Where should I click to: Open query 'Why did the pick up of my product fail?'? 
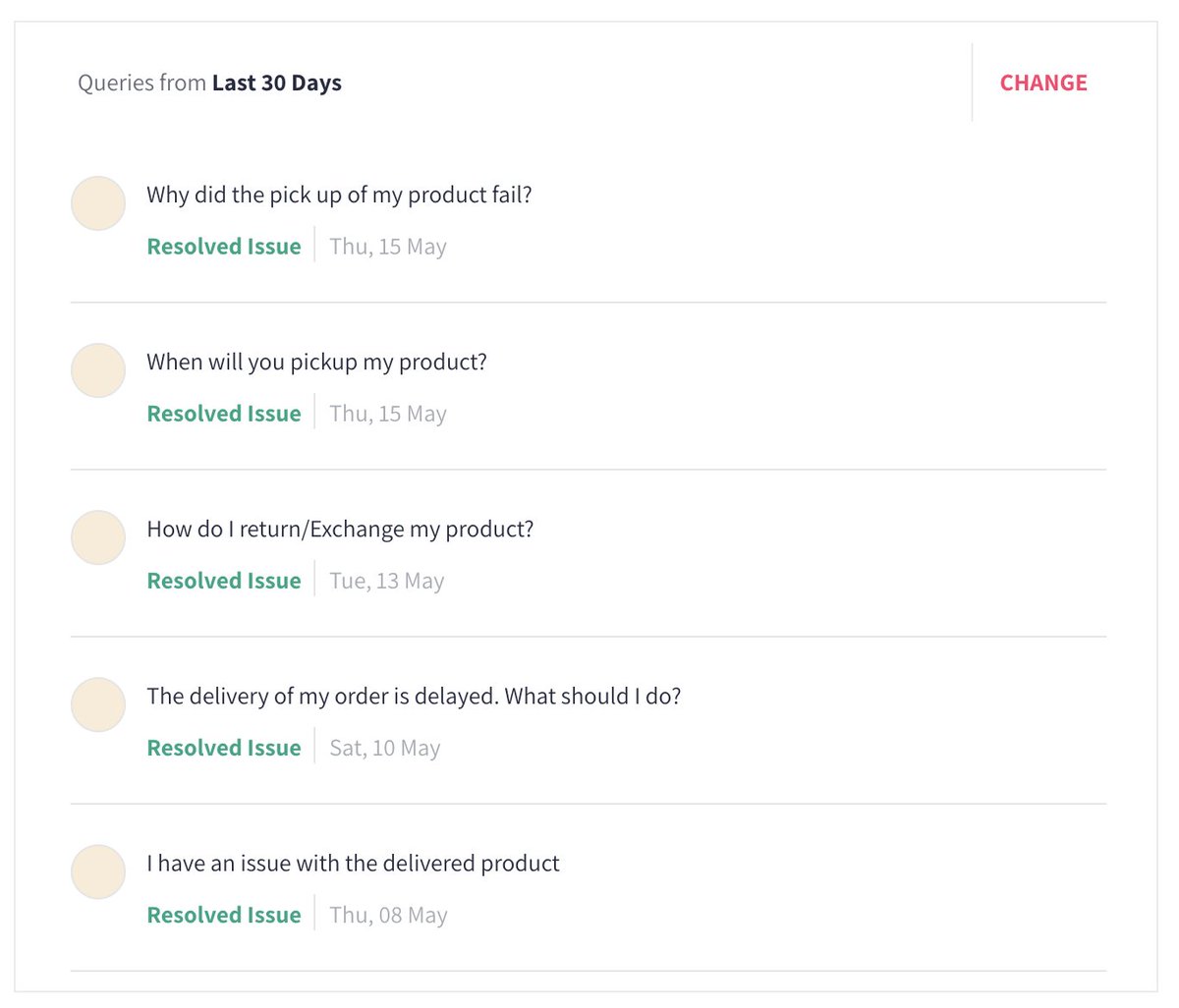click(339, 195)
